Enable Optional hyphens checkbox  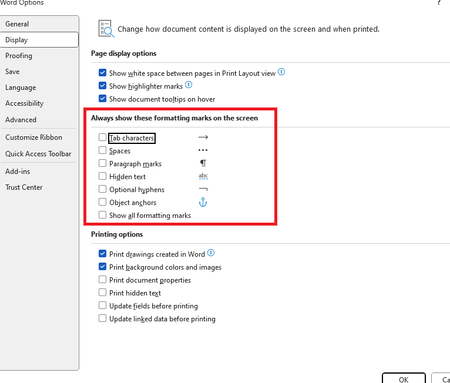coord(102,189)
